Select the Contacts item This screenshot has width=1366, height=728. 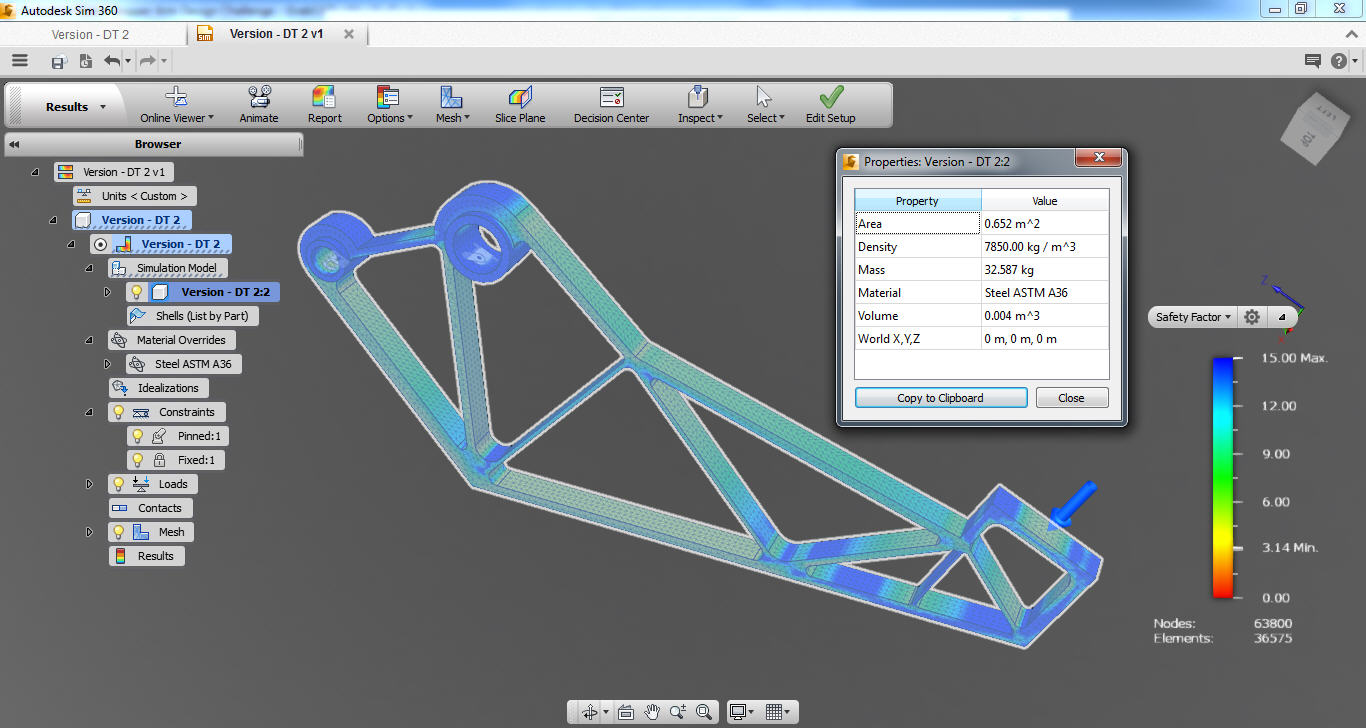click(150, 508)
